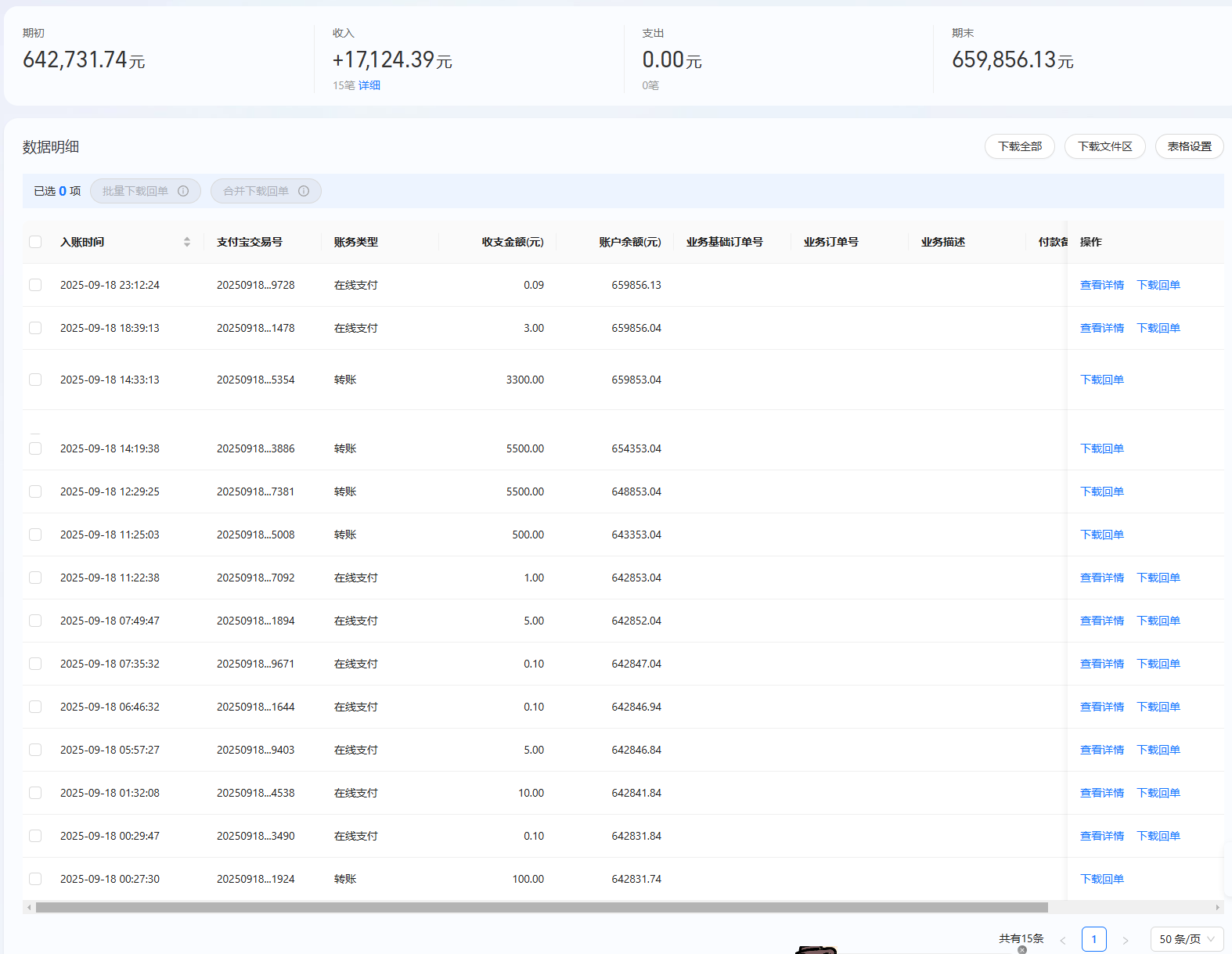The width and height of the screenshot is (1232, 954).
Task: Click 查看详情 for transaction 20250918...1478
Action: [x=1101, y=328]
